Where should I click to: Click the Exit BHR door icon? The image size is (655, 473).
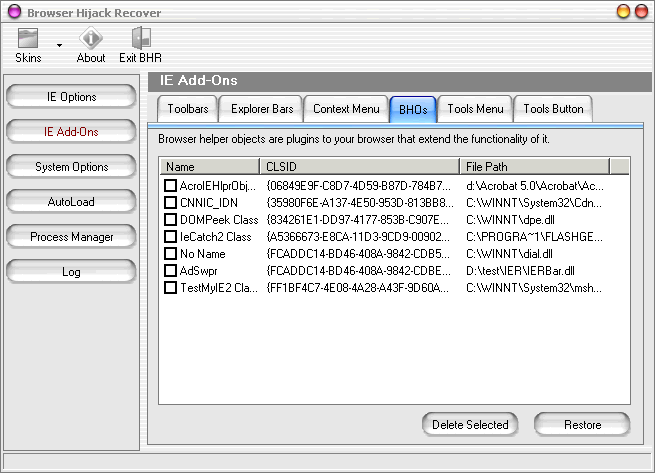point(141,38)
